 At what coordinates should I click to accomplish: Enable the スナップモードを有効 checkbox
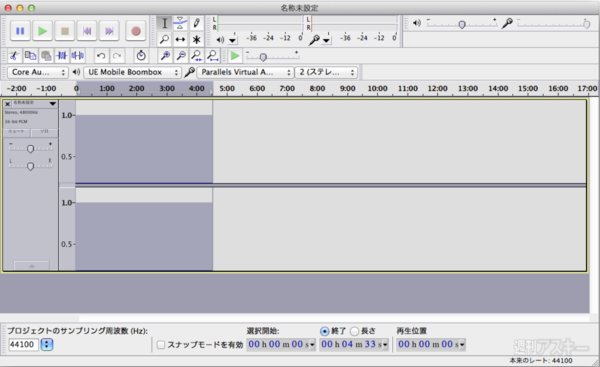click(x=161, y=345)
